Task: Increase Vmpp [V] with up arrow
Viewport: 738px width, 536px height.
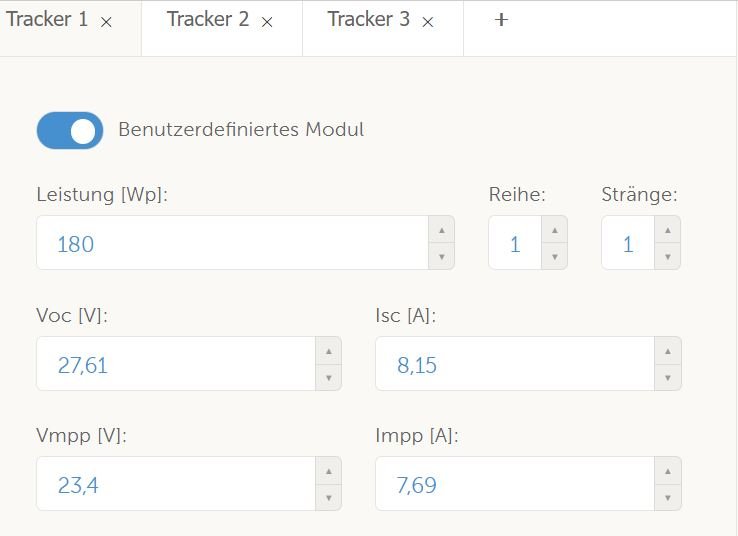Action: click(328, 472)
